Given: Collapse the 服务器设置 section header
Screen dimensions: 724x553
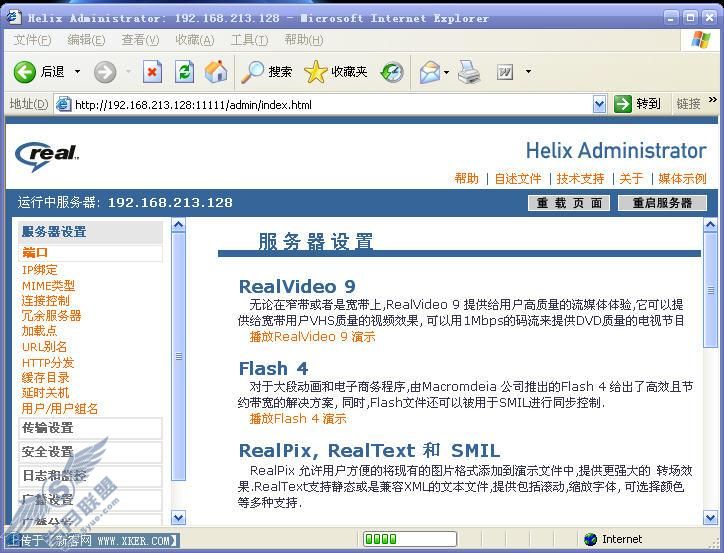Looking at the screenshot, I should [x=90, y=232].
